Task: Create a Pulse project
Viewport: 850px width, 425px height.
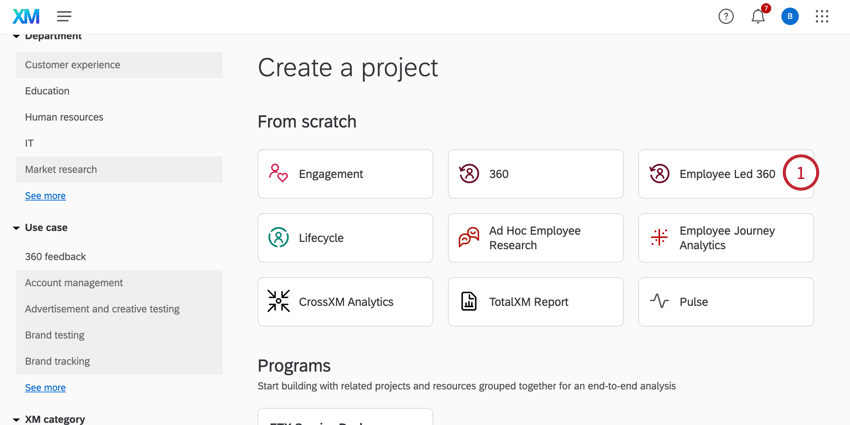Action: 725,301
